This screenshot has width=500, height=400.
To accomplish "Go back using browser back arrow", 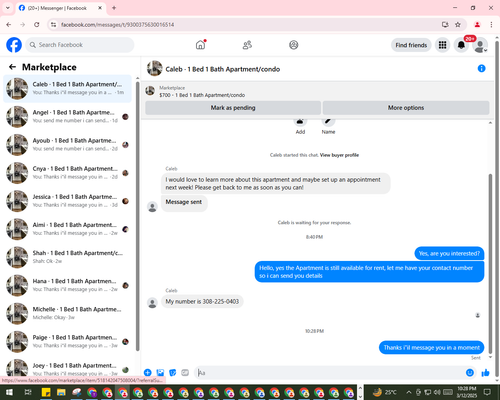I will pyautogui.click(x=9, y=24).
